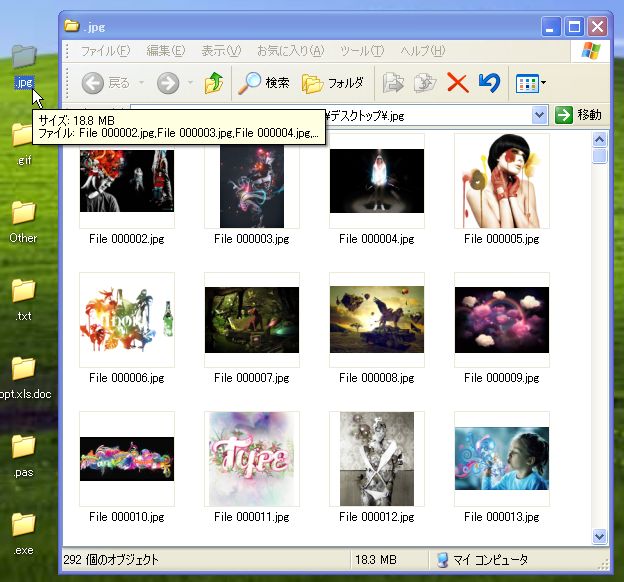Open the ツール(T) menu
Viewport: 624px width, 582px height.
tap(362, 51)
